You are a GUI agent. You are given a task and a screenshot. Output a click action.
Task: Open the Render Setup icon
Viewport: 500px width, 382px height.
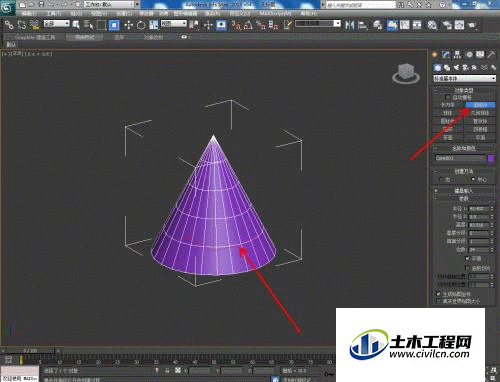[447, 25]
